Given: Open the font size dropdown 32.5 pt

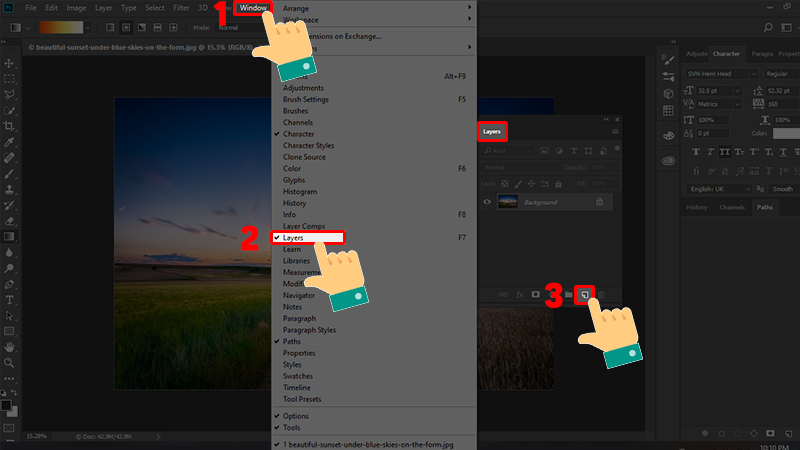Looking at the screenshot, I should click(x=737, y=91).
